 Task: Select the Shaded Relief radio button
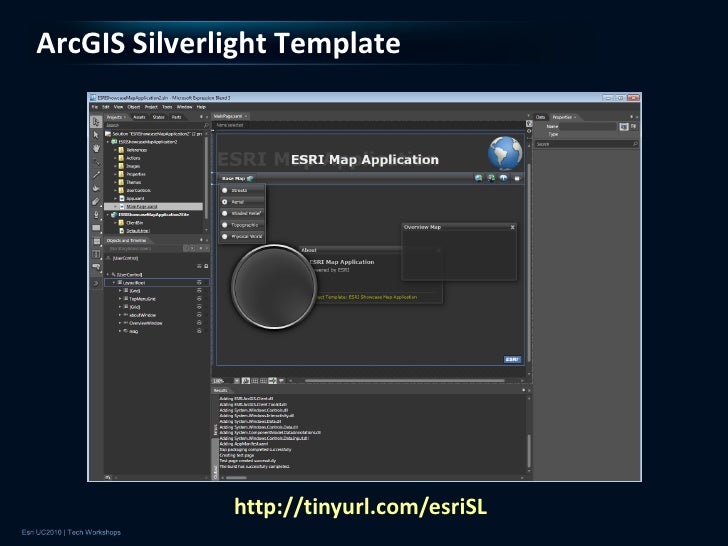(225, 214)
